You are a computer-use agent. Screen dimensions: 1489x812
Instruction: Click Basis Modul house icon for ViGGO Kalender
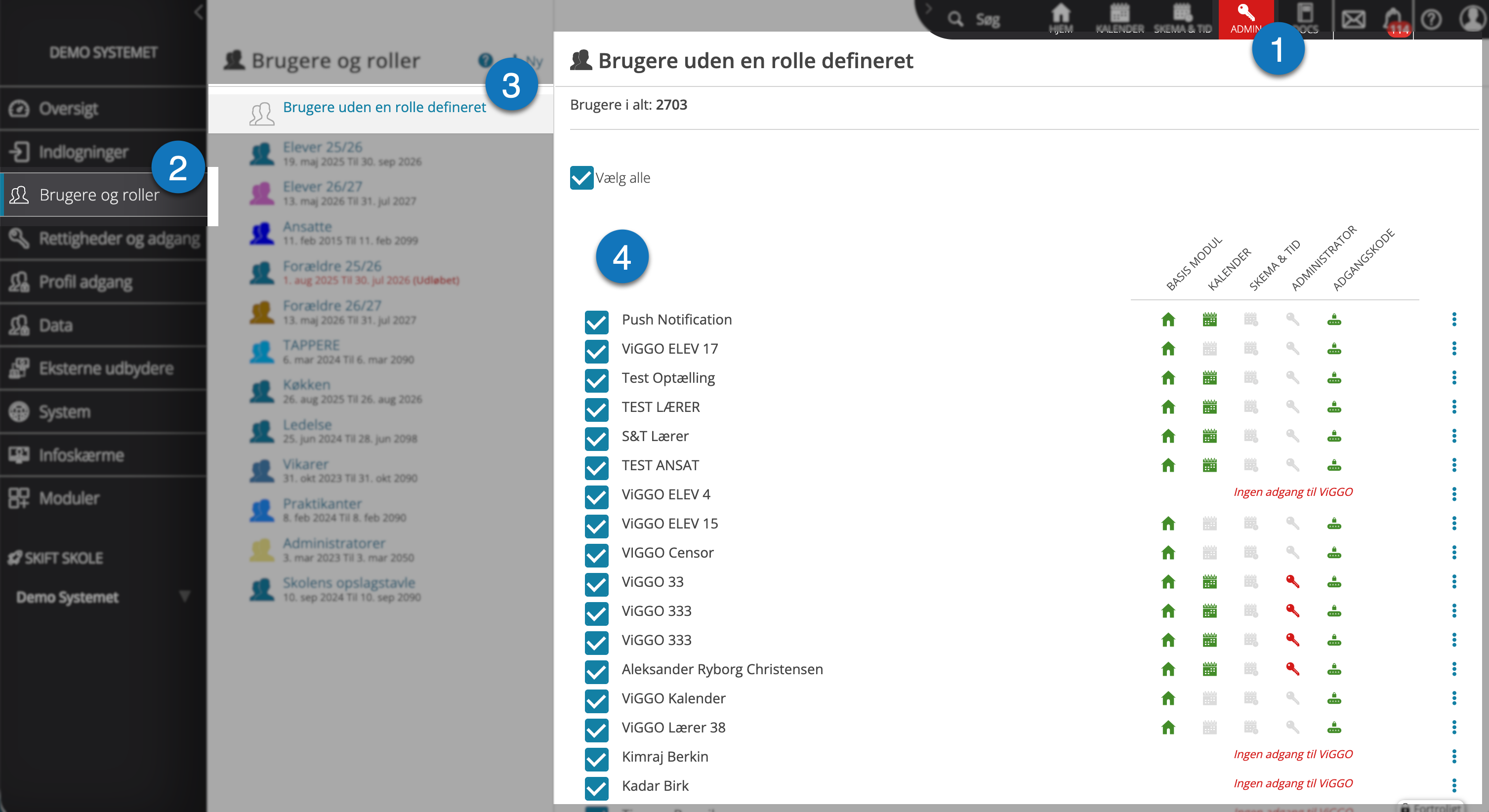point(1168,698)
